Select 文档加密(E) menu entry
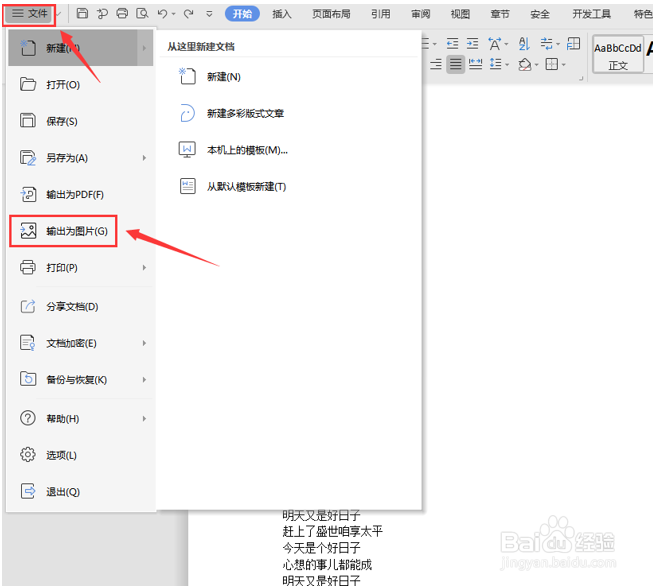Viewport: 653px width, 586px height. pos(81,343)
